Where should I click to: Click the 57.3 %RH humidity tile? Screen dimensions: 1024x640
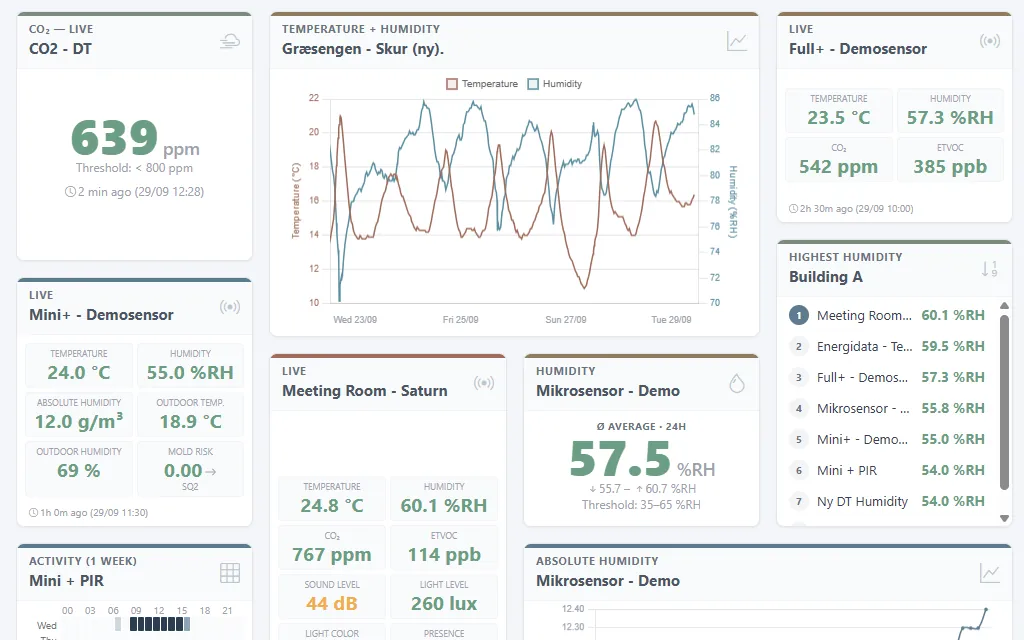(x=950, y=110)
